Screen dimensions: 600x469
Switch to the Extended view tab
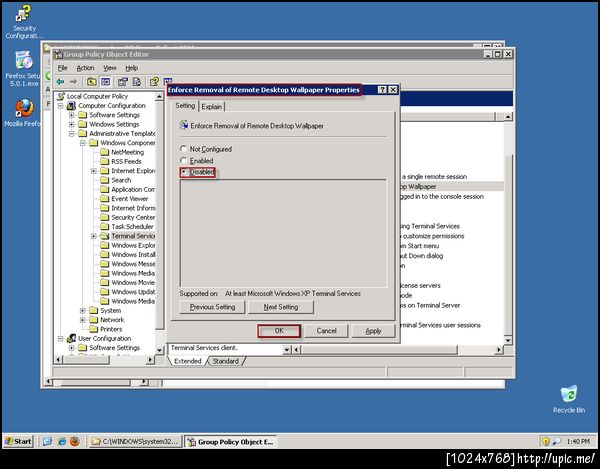[x=188, y=361]
